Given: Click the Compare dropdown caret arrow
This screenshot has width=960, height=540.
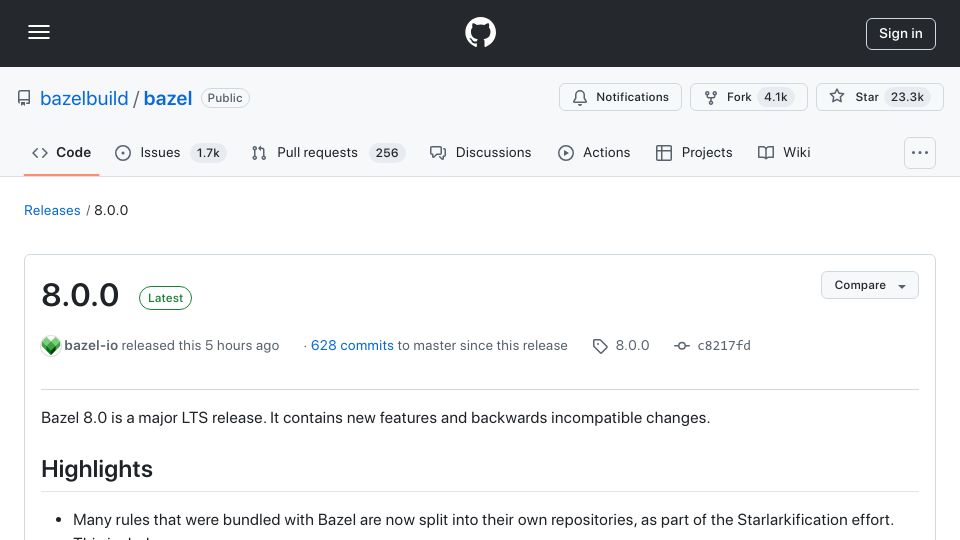Looking at the screenshot, I should [902, 287].
